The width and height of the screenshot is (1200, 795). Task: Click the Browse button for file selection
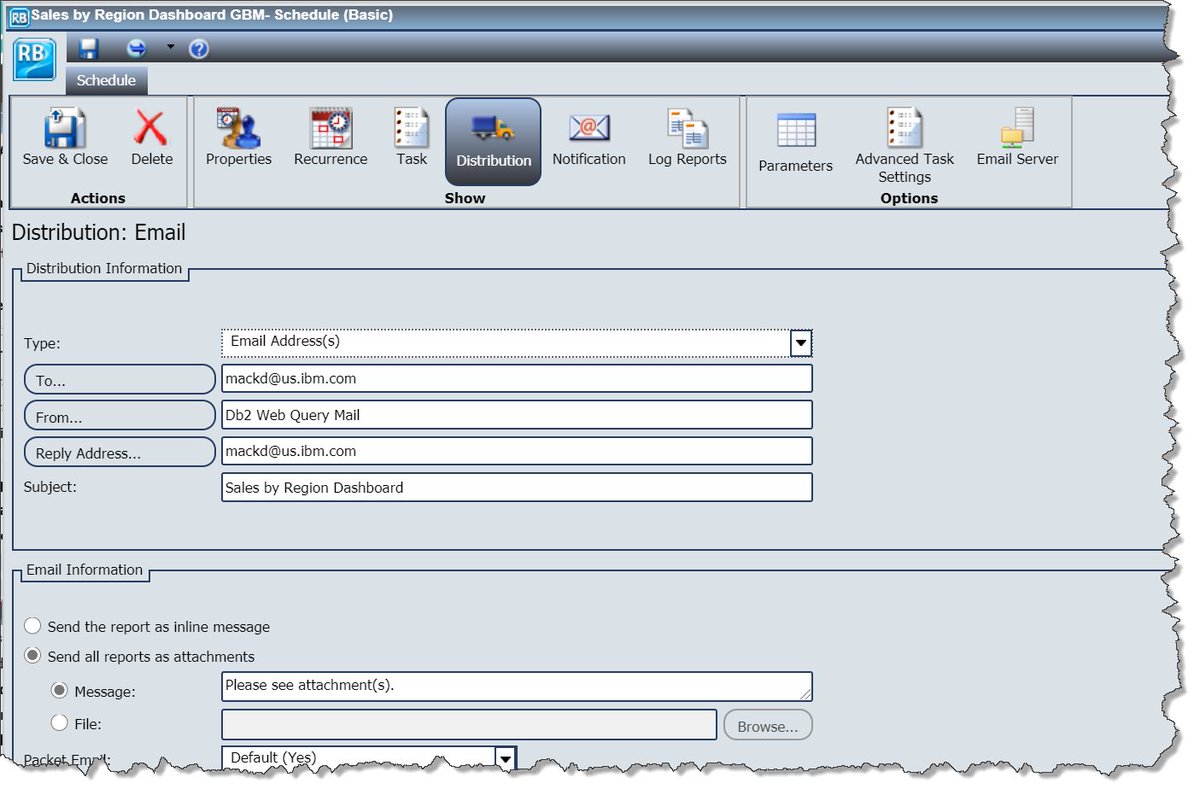pos(767,724)
